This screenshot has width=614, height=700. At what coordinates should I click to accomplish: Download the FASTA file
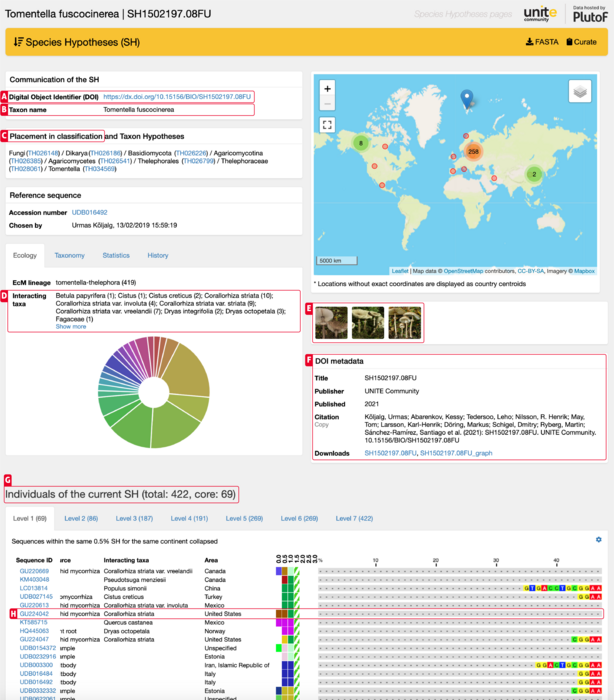[x=542, y=41]
